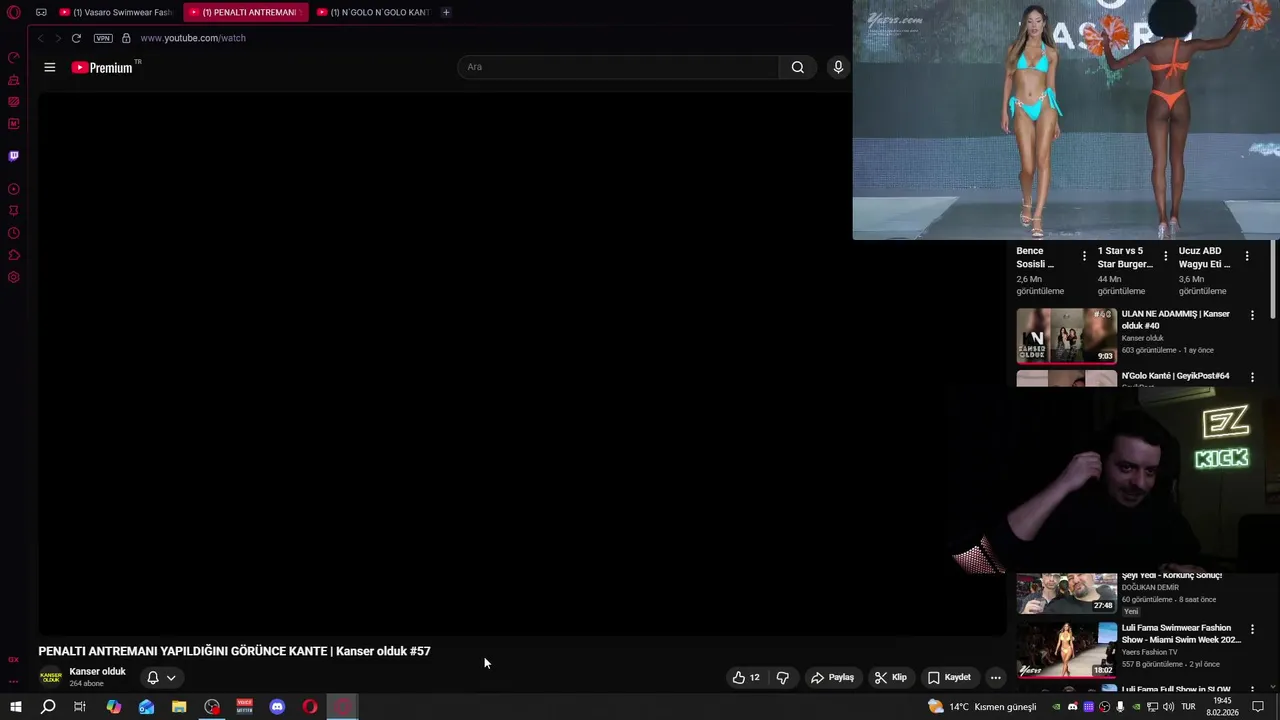The image size is (1280, 720).
Task: Like the video thumbs up button
Action: point(746,678)
